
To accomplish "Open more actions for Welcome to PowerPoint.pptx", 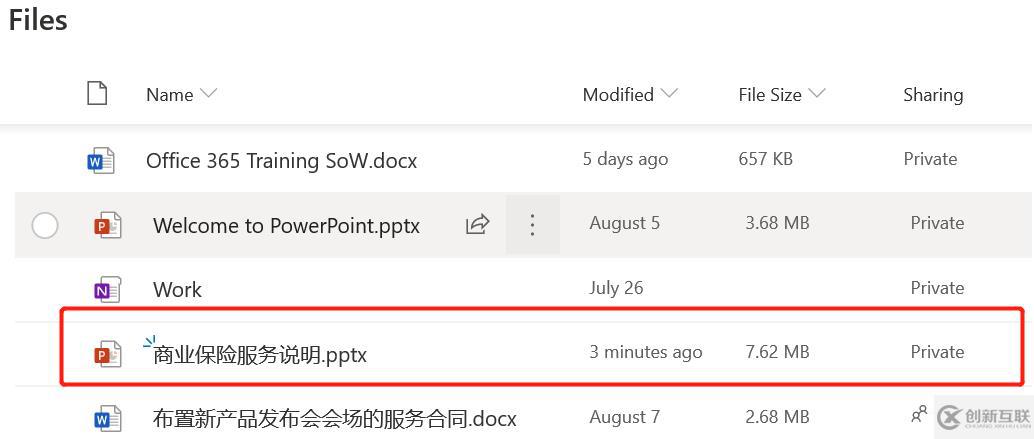I will pyautogui.click(x=532, y=224).
